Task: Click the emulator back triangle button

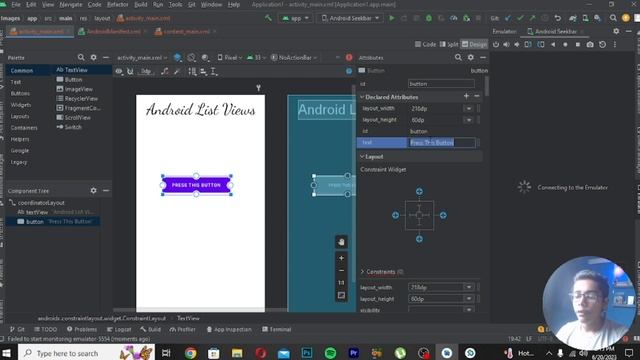Action: click(553, 44)
